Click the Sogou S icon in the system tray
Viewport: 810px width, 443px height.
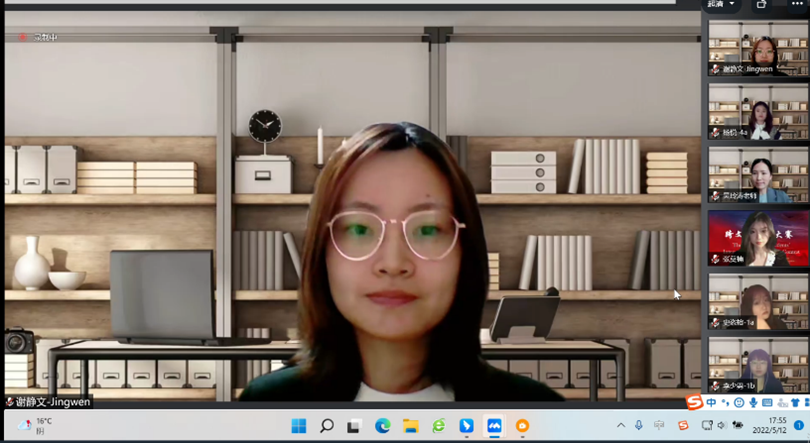[683, 425]
